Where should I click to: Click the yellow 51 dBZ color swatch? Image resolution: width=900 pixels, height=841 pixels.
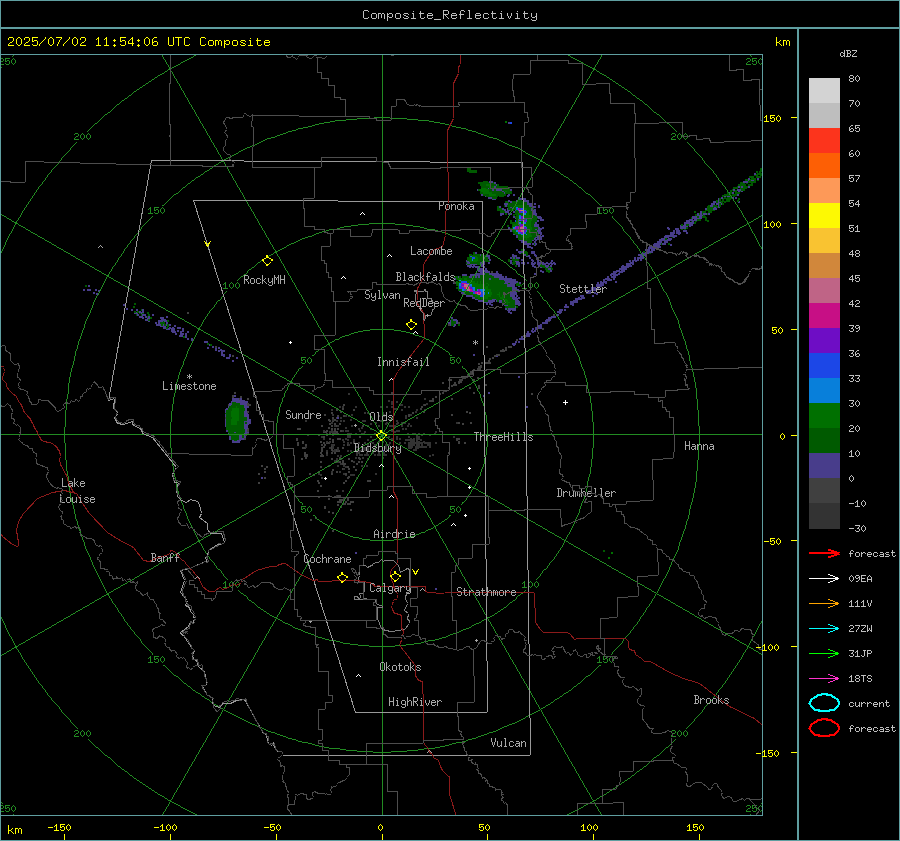824,215
